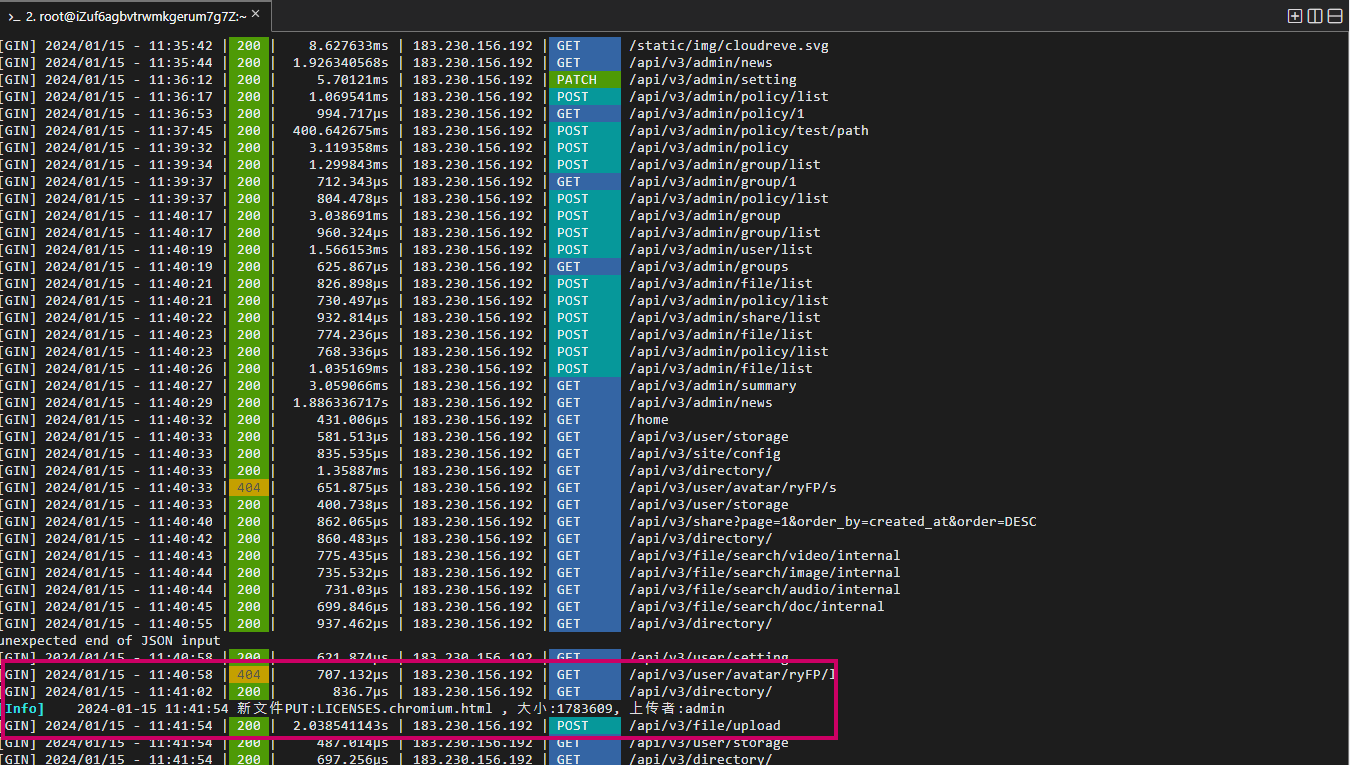Click the 'unexpected end of JSON input' line
The height and width of the screenshot is (765, 1350).
(x=110, y=641)
